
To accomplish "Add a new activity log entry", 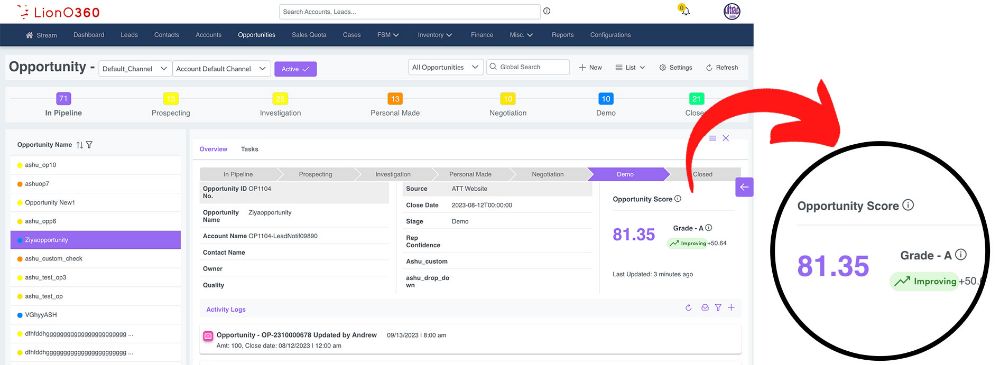I will (732, 308).
